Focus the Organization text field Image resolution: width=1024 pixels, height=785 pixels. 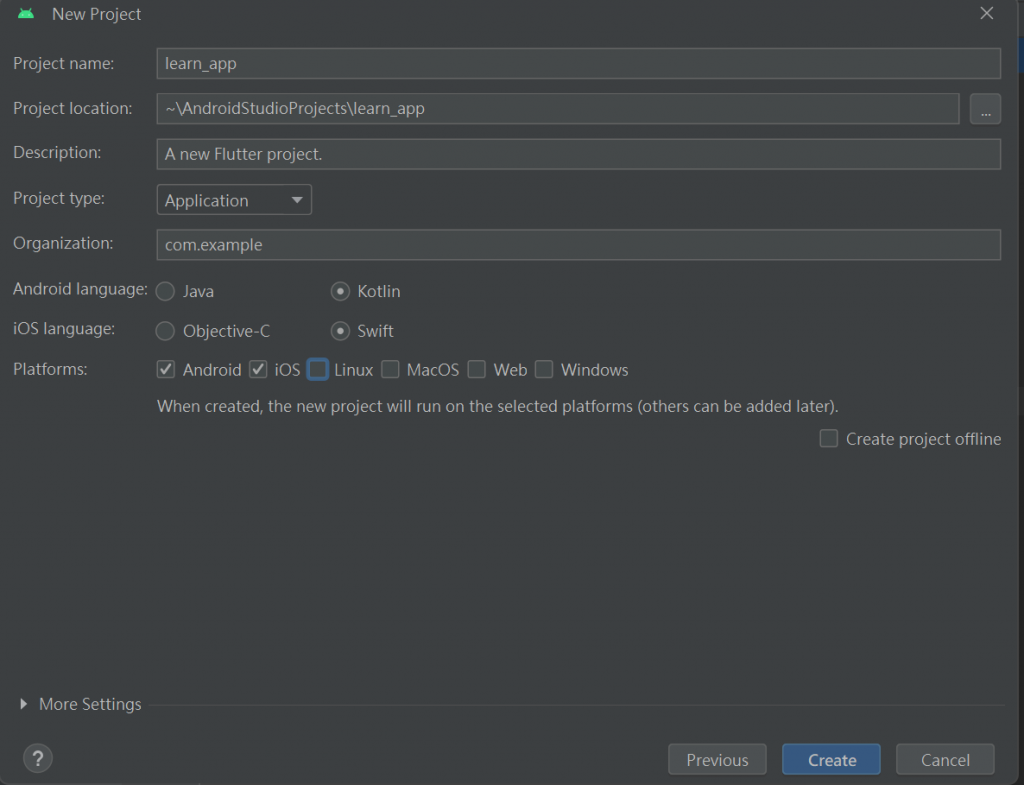(579, 245)
